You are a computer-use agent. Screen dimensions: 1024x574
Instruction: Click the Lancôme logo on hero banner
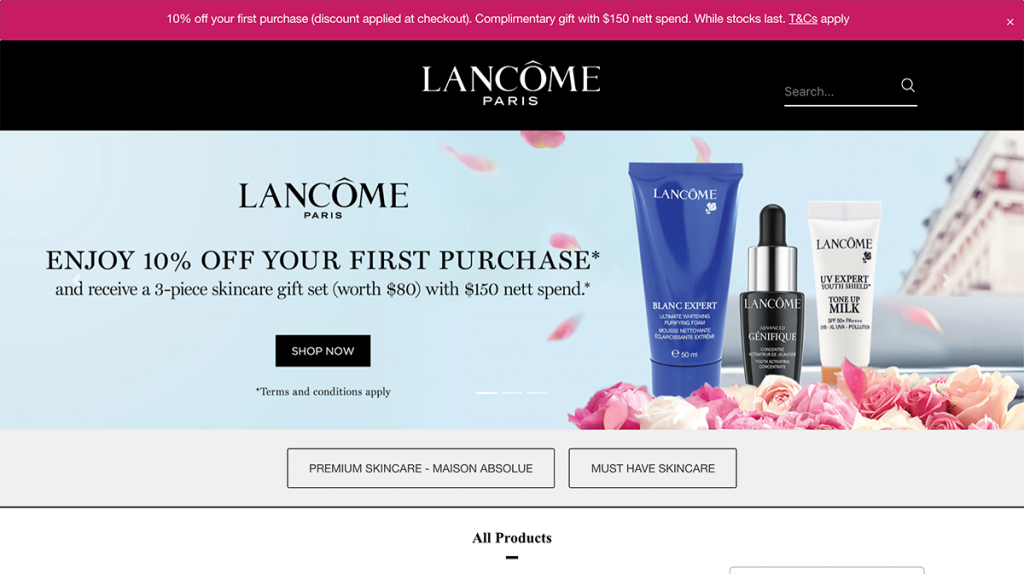[x=323, y=199]
